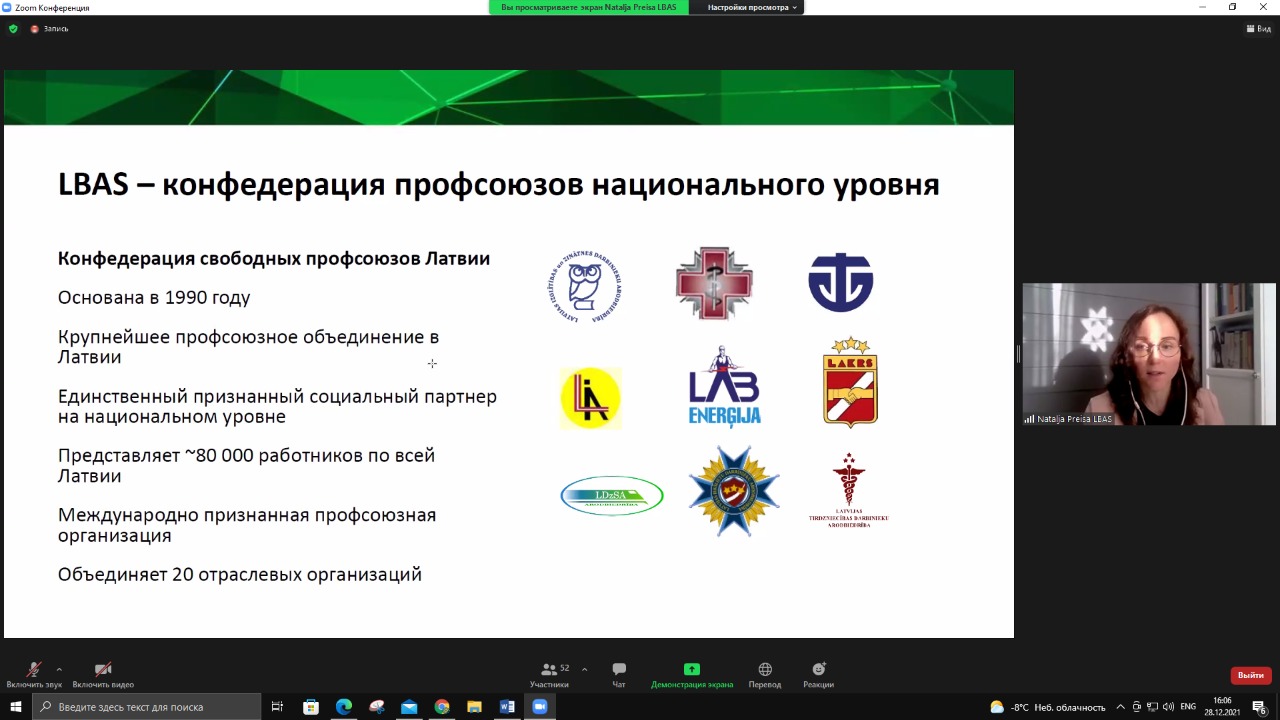1280x720 pixels.
Task: Click the text 'Основана в 1990 году'
Action: pos(154,297)
